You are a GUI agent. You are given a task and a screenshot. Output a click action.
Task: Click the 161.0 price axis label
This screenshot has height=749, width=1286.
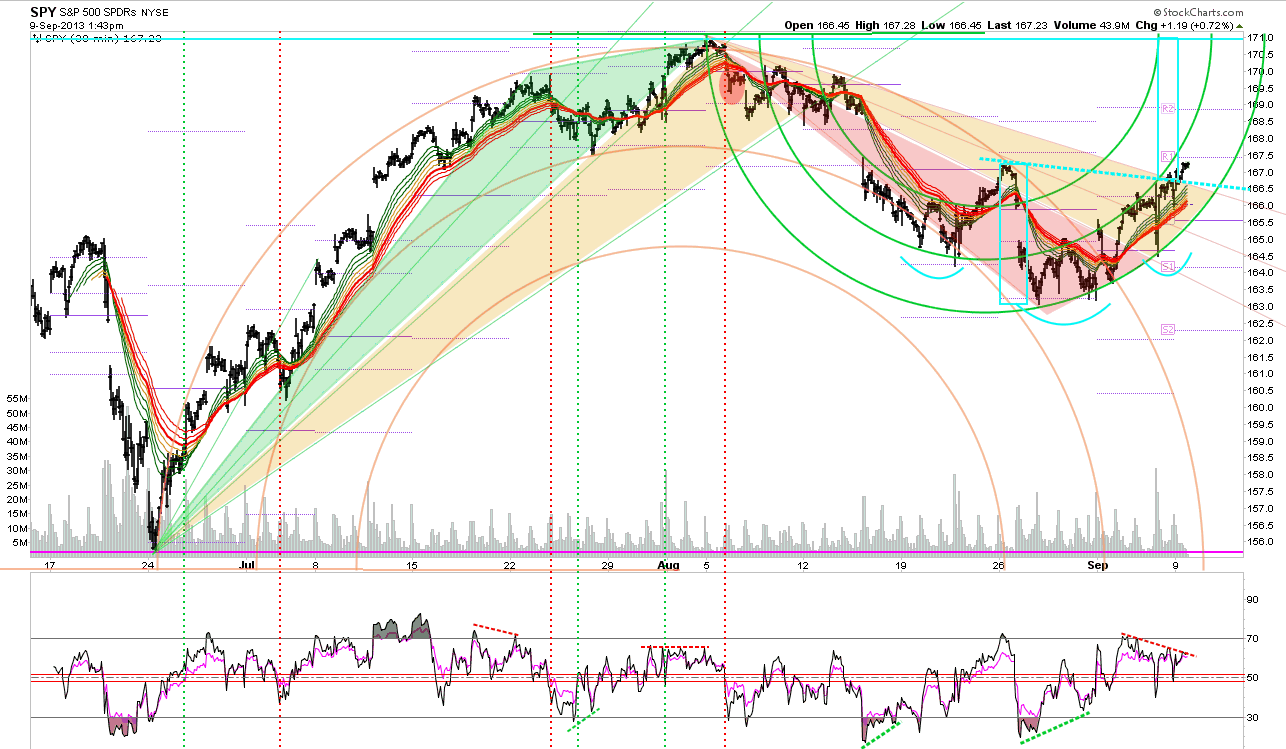(x=1259, y=374)
